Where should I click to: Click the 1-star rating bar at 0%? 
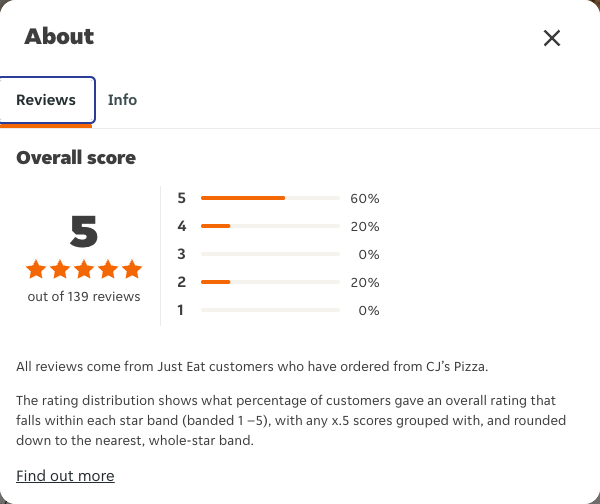click(270, 310)
